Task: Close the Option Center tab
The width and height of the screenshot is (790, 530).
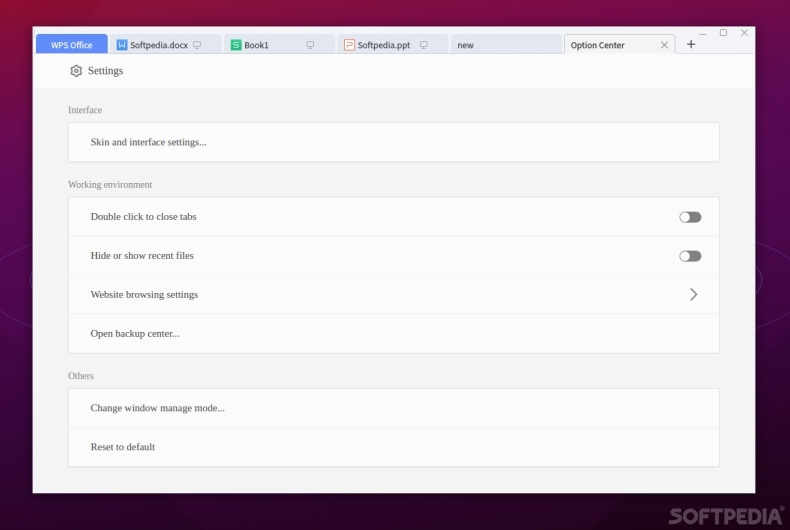Action: 665,45
